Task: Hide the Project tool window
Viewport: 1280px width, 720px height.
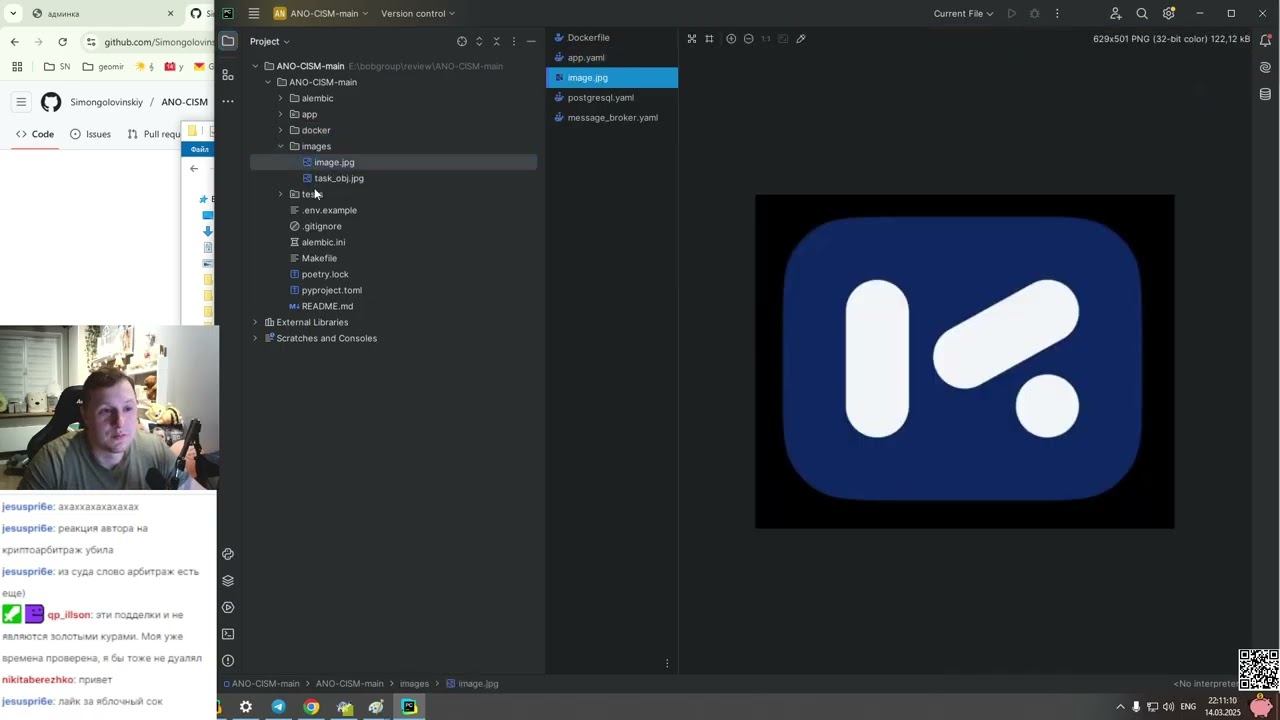Action: click(531, 41)
